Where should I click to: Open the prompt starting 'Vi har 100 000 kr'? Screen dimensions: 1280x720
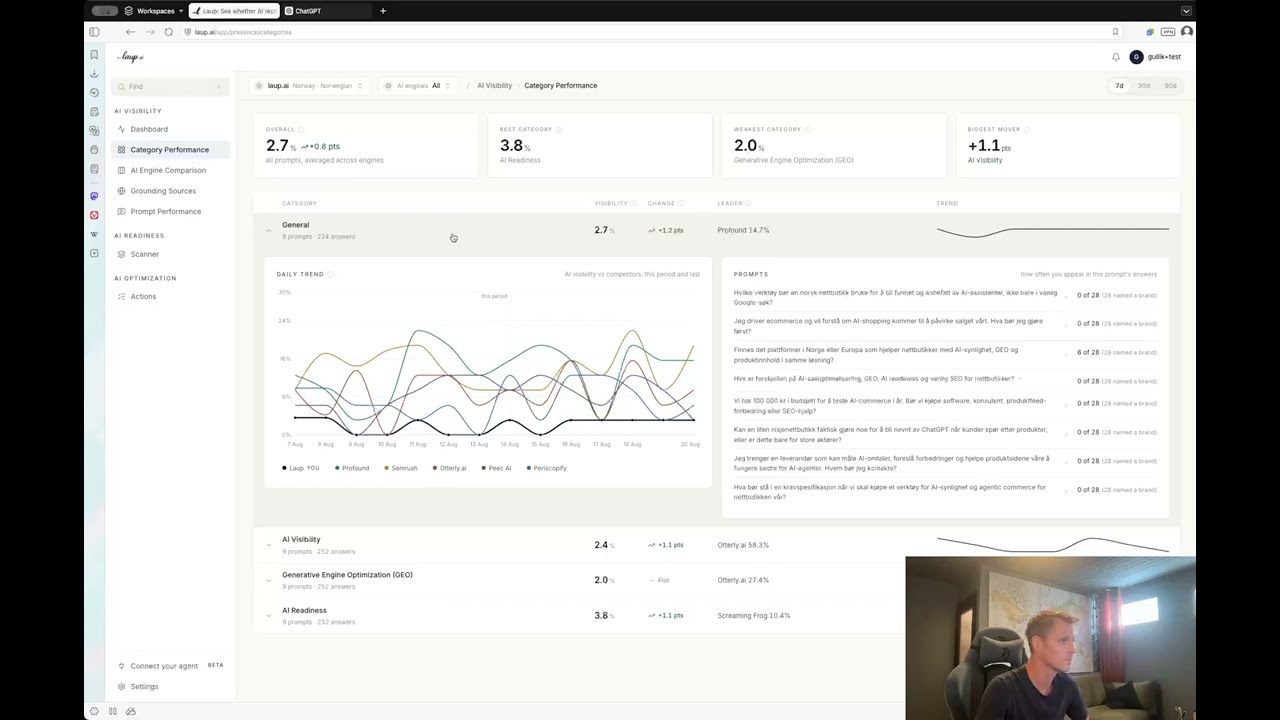point(945,406)
